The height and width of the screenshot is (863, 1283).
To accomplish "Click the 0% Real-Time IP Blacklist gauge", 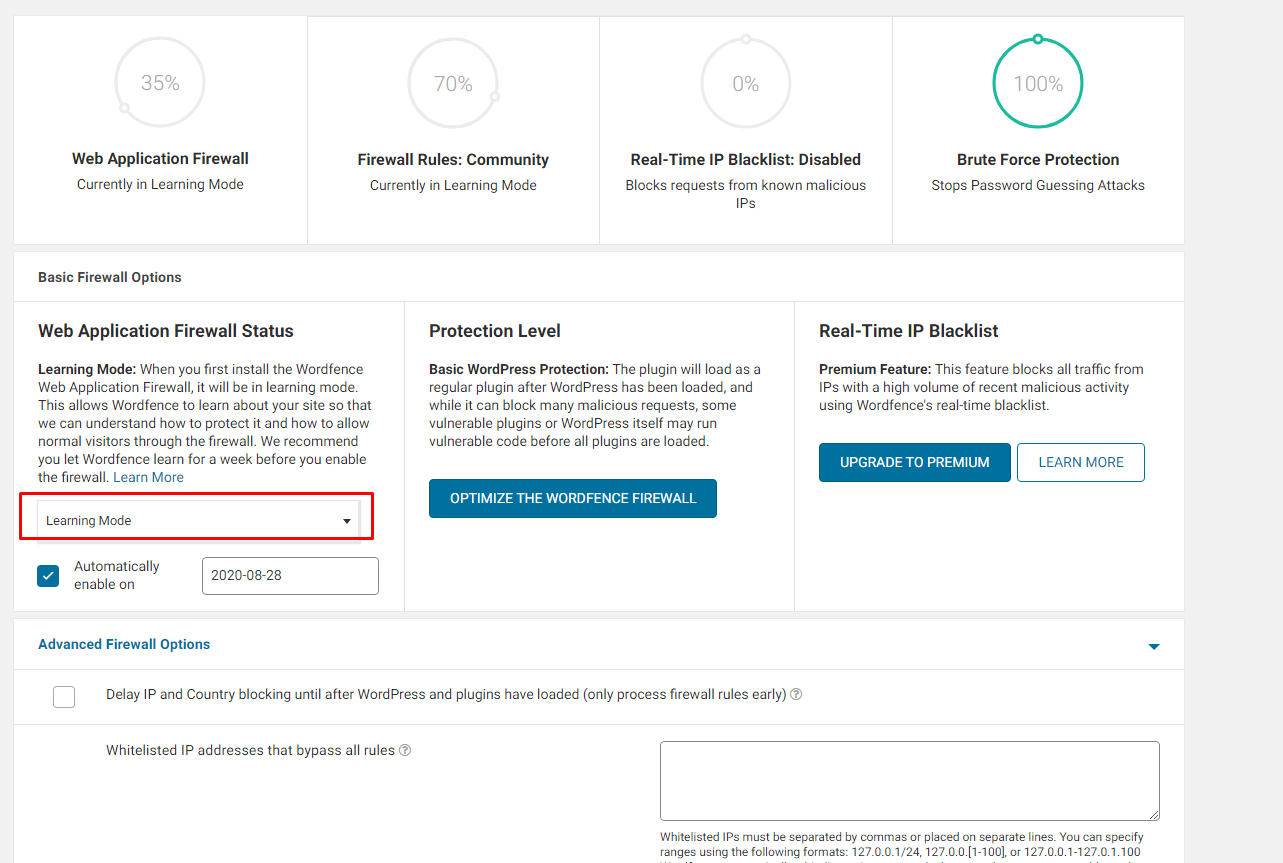I will (x=746, y=83).
